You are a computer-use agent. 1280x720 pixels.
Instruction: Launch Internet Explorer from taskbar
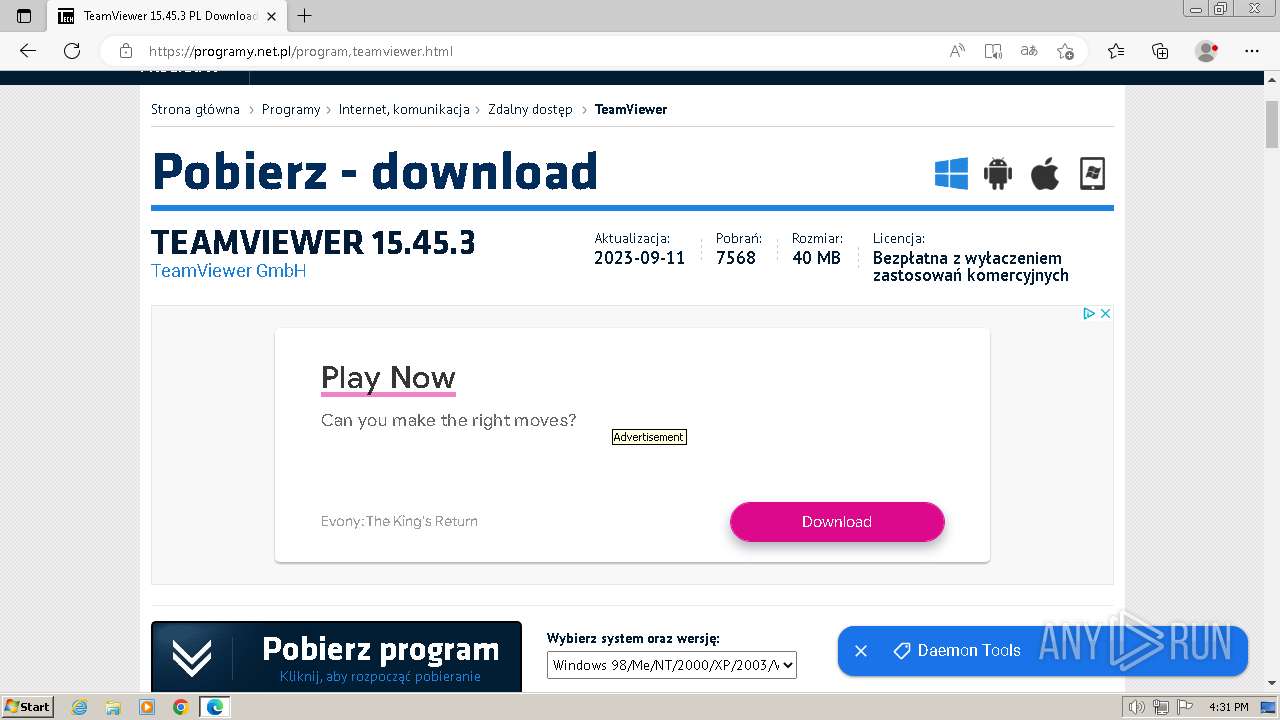79,707
